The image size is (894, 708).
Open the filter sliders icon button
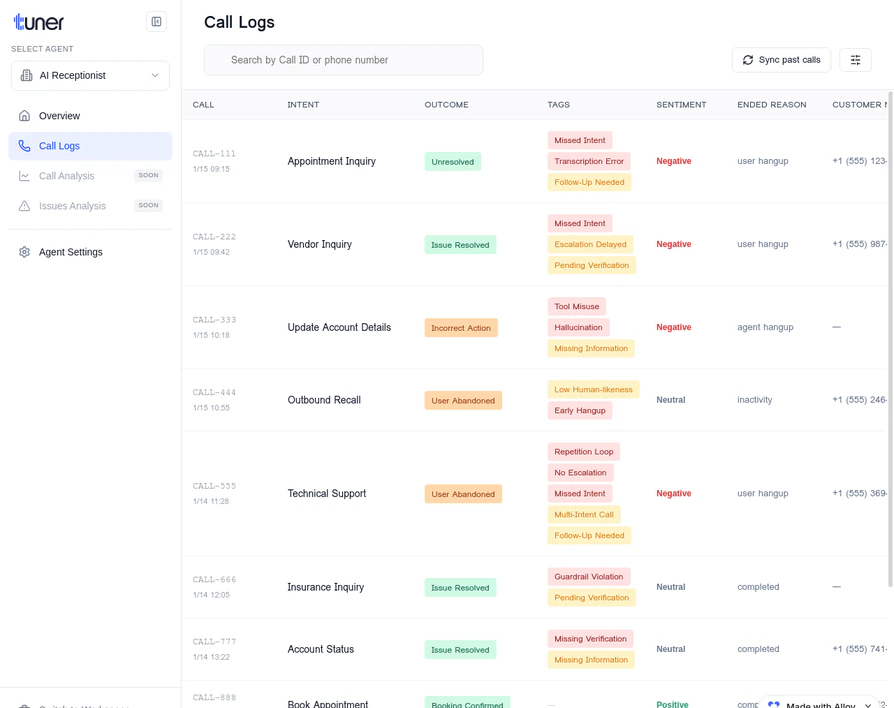[855, 60]
